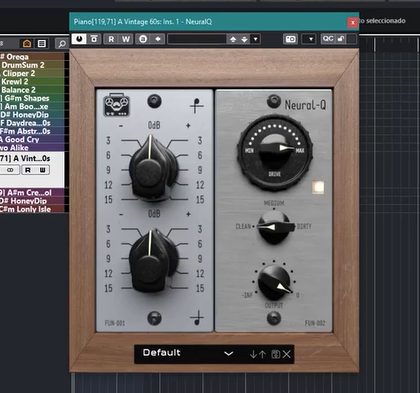The width and height of the screenshot is (420, 393).
Task: Select the Clipper 2 track
Action: click(x=32, y=73)
